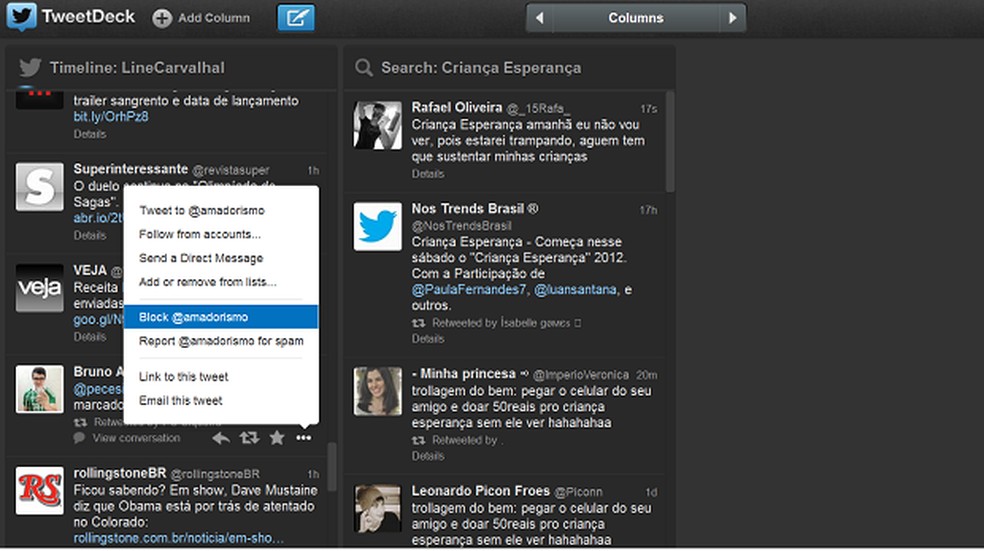Click the @ImperioVeronica handle

click(x=580, y=375)
